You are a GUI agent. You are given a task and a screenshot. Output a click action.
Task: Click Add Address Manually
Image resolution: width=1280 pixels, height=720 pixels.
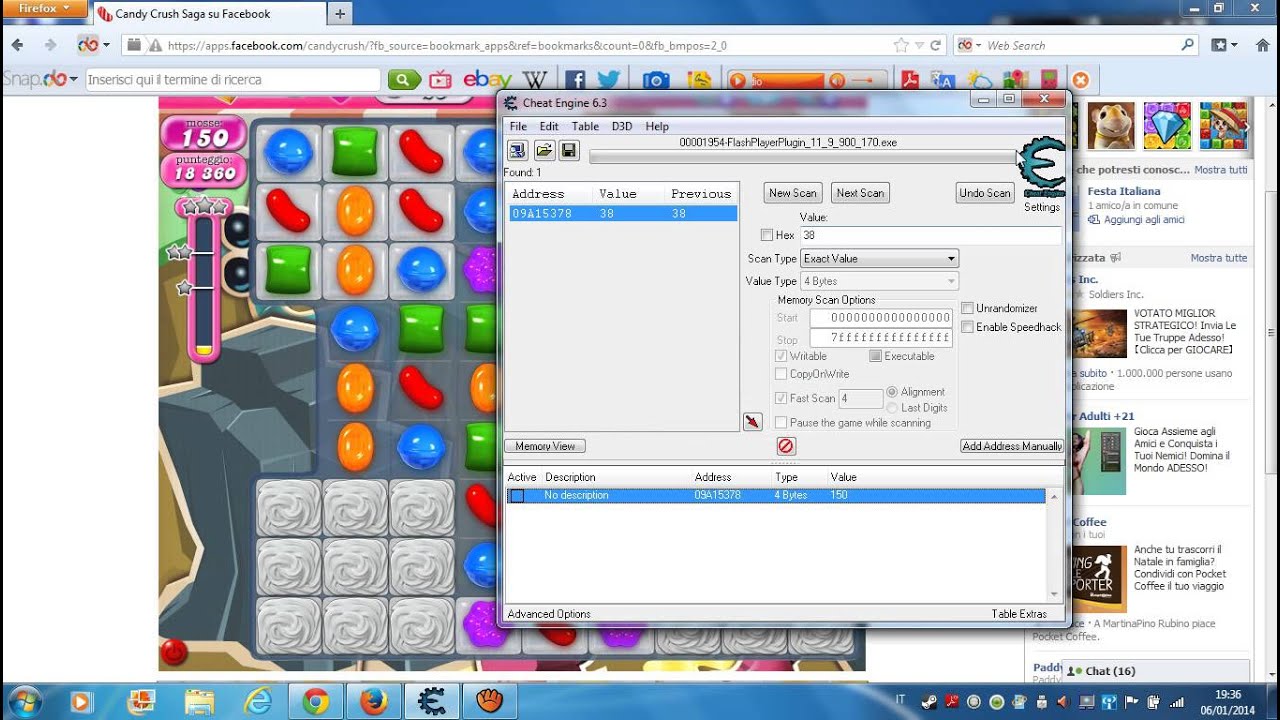click(1012, 446)
